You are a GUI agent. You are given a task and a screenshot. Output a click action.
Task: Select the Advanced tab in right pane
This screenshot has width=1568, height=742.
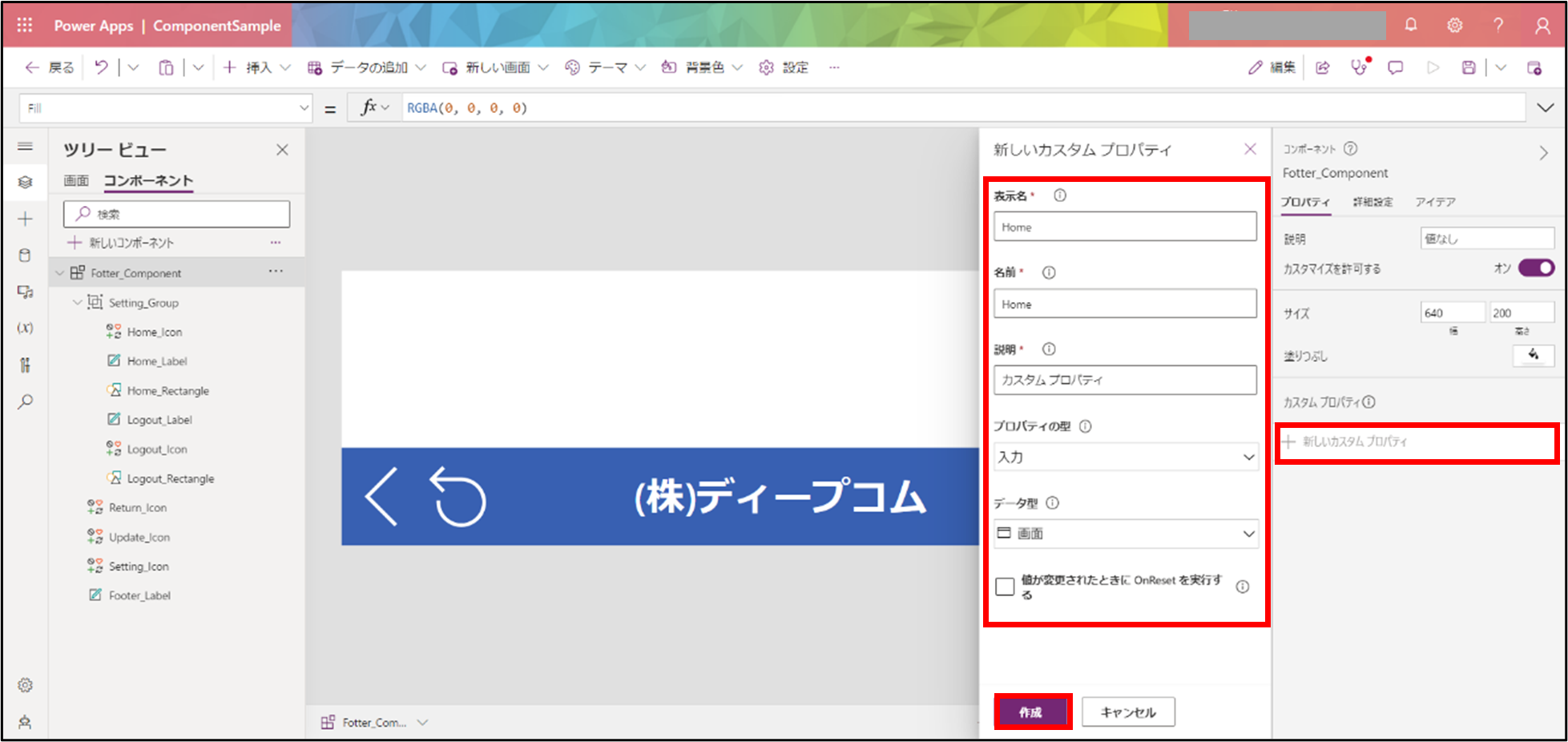coord(1373,202)
